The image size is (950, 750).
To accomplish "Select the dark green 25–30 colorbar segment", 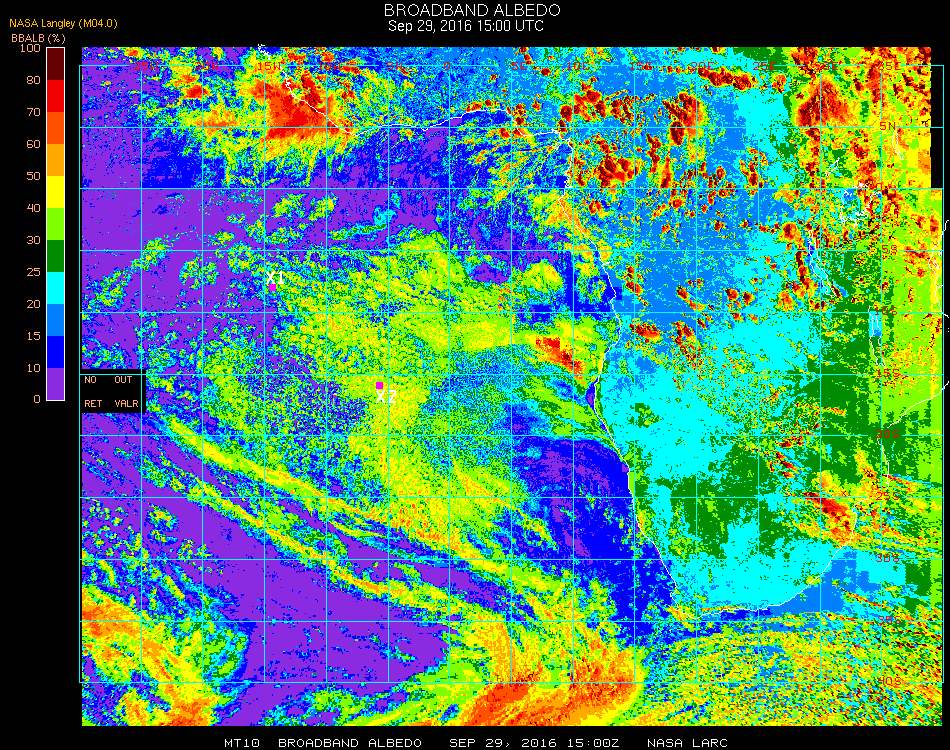I will click(x=56, y=256).
